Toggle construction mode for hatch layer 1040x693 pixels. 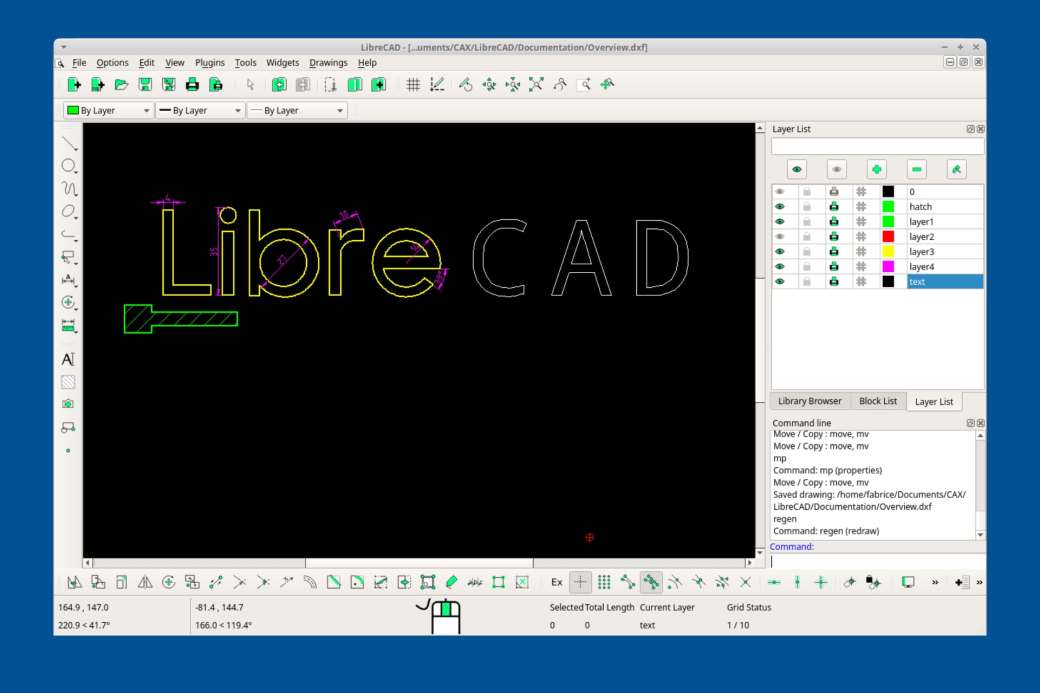(861, 207)
